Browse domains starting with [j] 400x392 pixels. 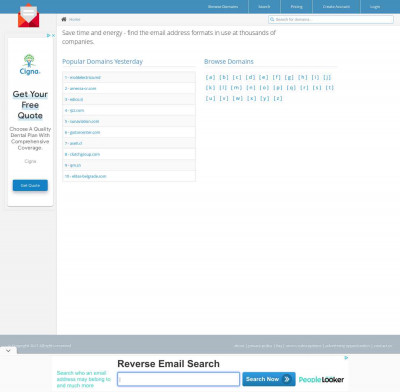coord(327,77)
